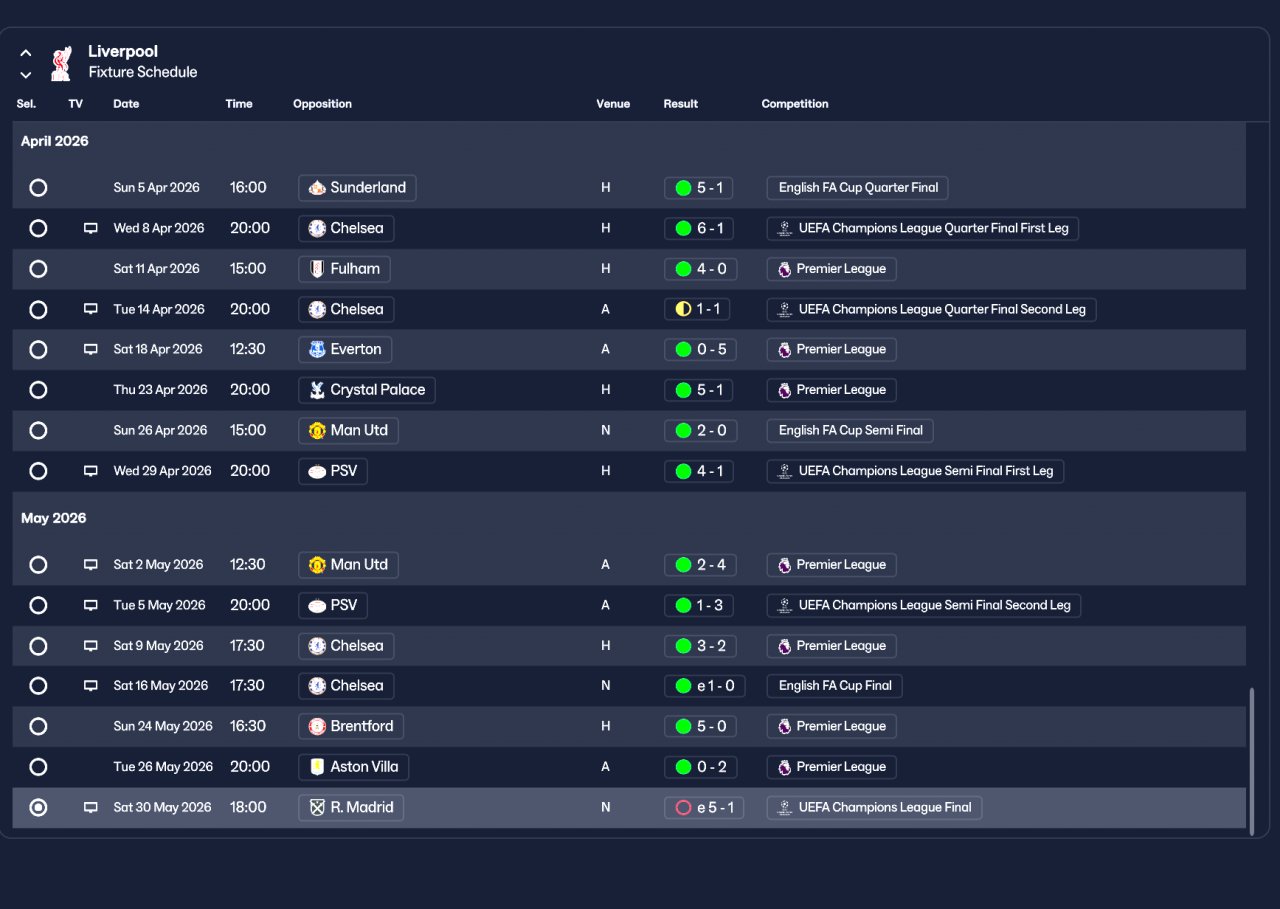
Task: Click the down chevron beside Fixture Schedule
Action: (26, 75)
